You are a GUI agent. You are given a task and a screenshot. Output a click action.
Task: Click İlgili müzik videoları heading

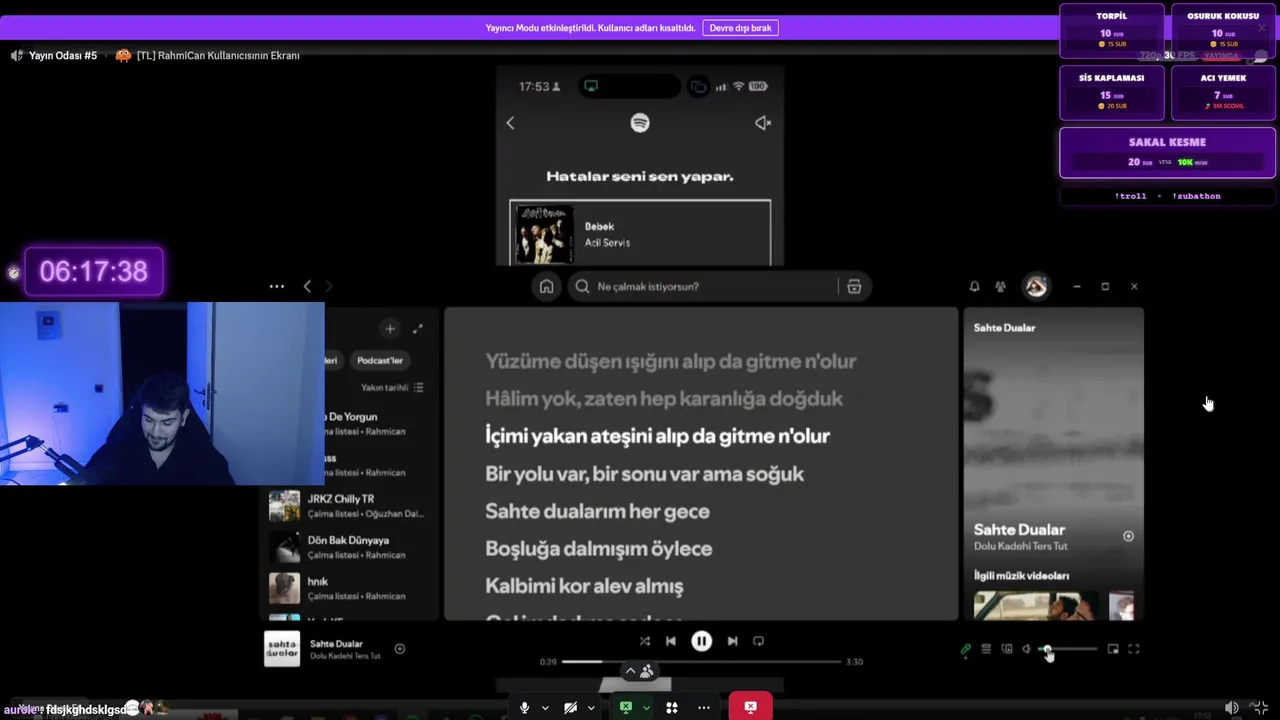1021,576
